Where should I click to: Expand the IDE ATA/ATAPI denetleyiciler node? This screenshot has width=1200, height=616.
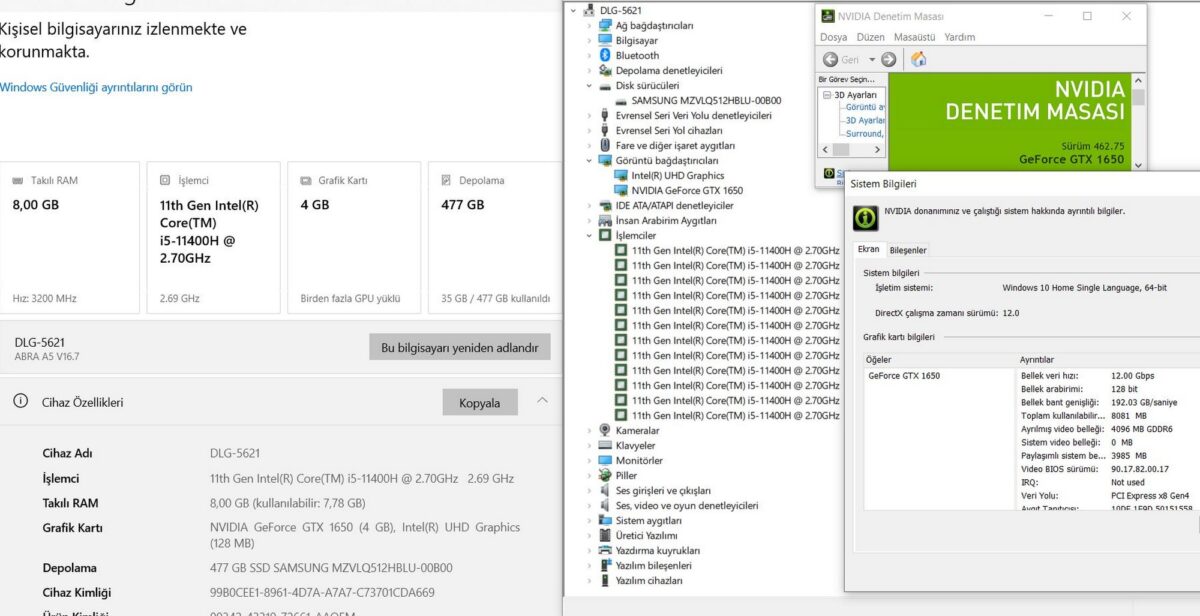(x=589, y=205)
